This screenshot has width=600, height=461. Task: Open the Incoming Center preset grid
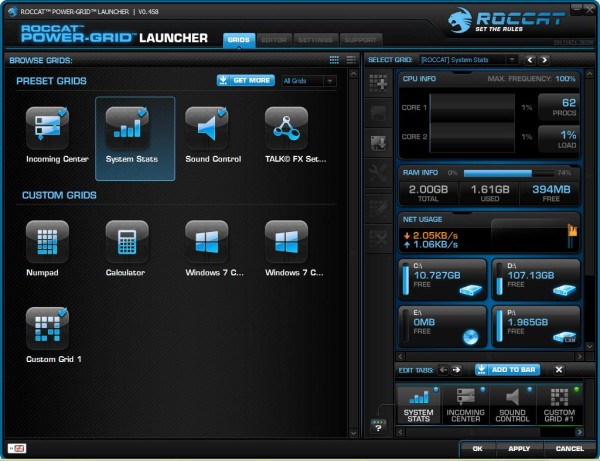point(47,128)
